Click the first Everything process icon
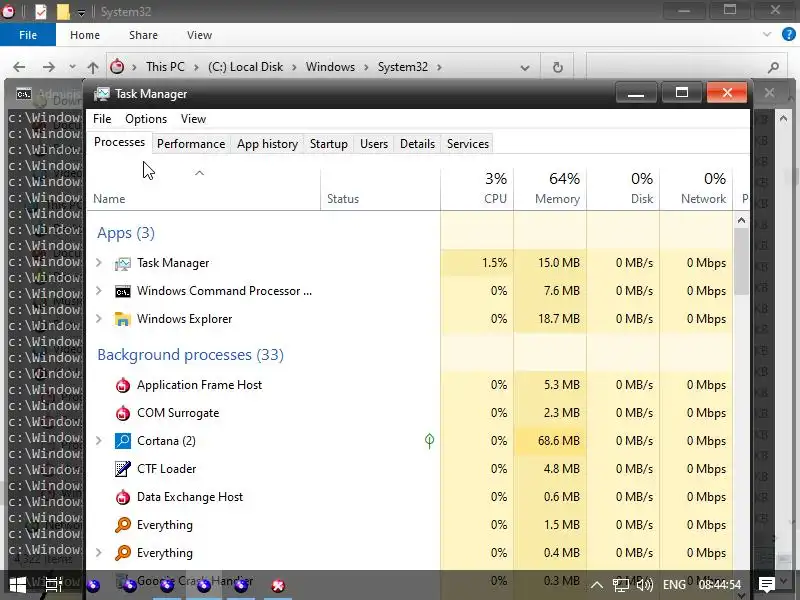The image size is (800, 600). pyautogui.click(x=122, y=524)
